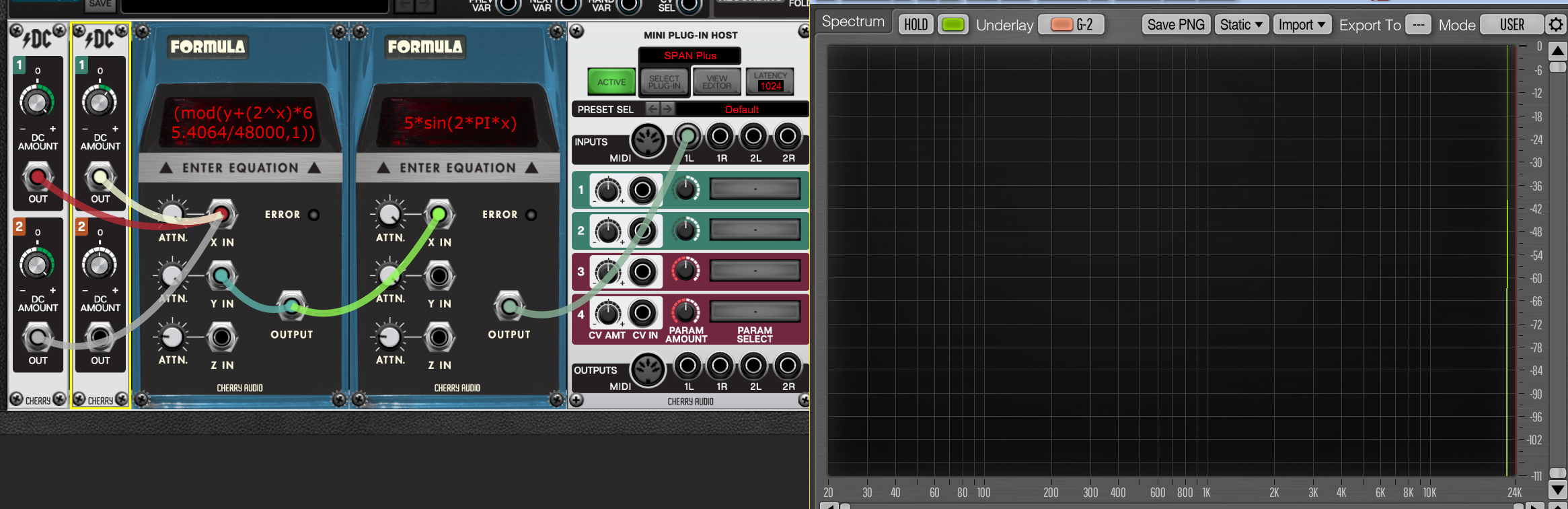Click the 1L input jack on Mini Plug-In Host

click(x=687, y=137)
